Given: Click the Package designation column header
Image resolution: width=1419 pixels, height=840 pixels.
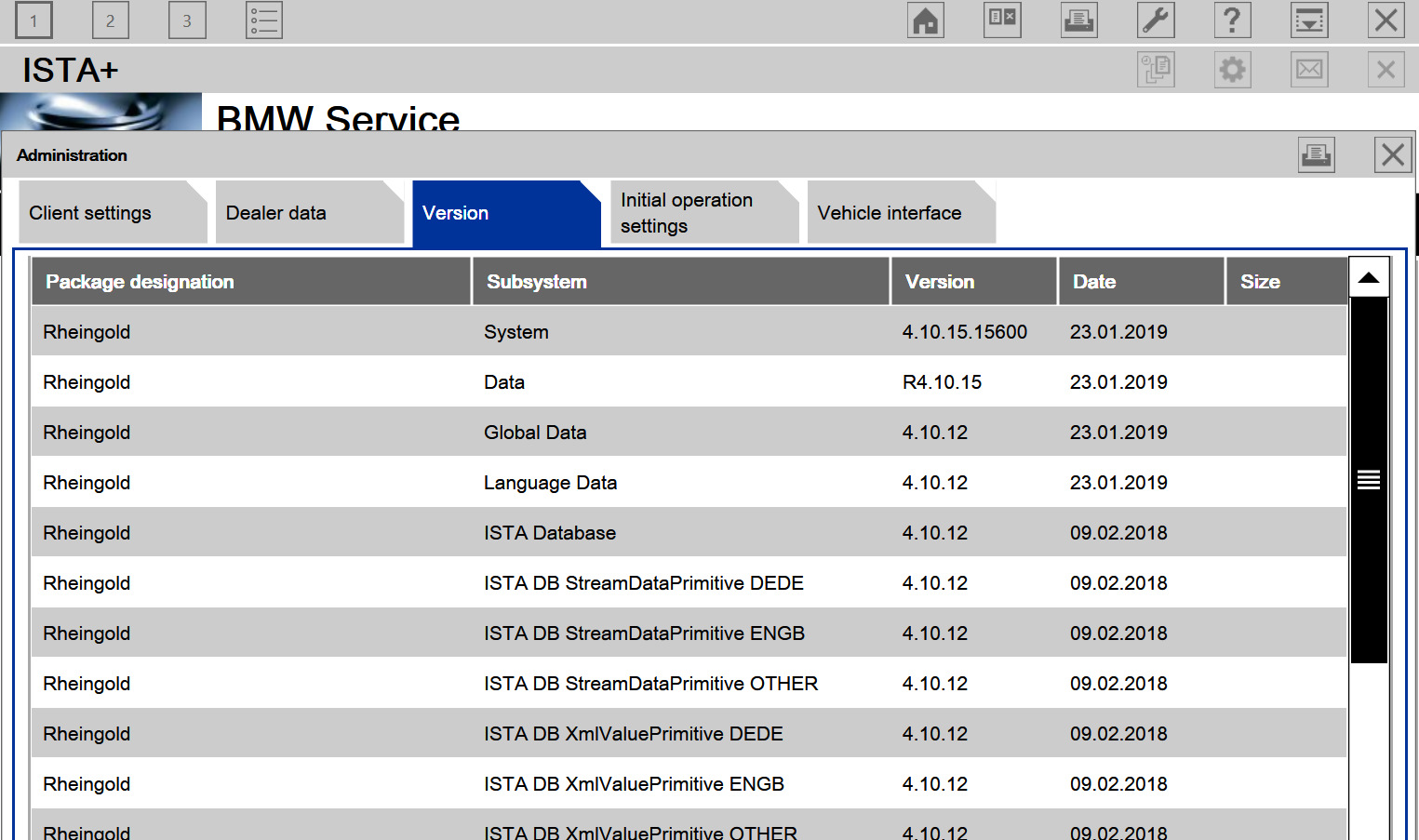Looking at the screenshot, I should [251, 282].
